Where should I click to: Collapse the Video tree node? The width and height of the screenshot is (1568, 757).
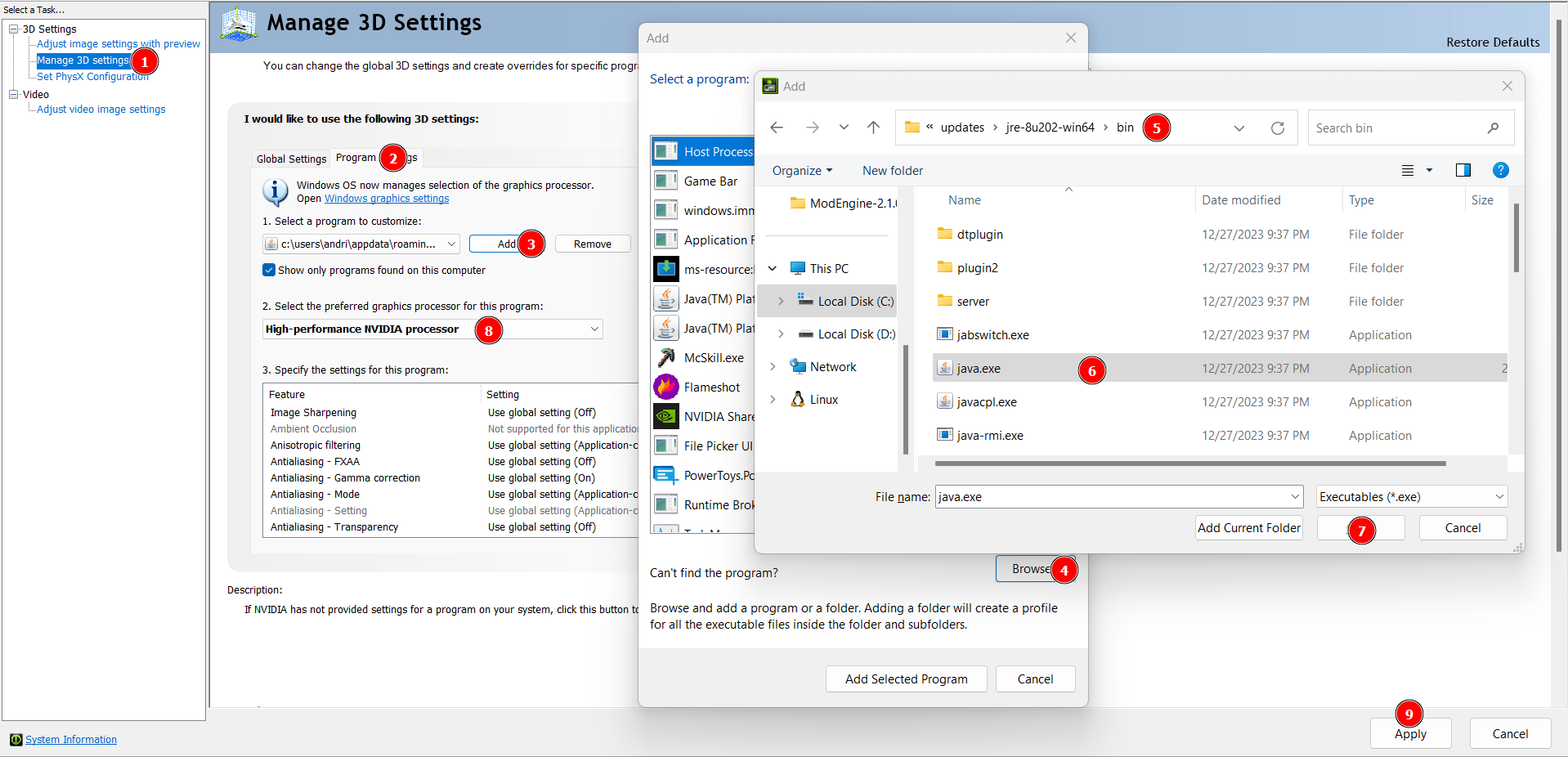14,94
